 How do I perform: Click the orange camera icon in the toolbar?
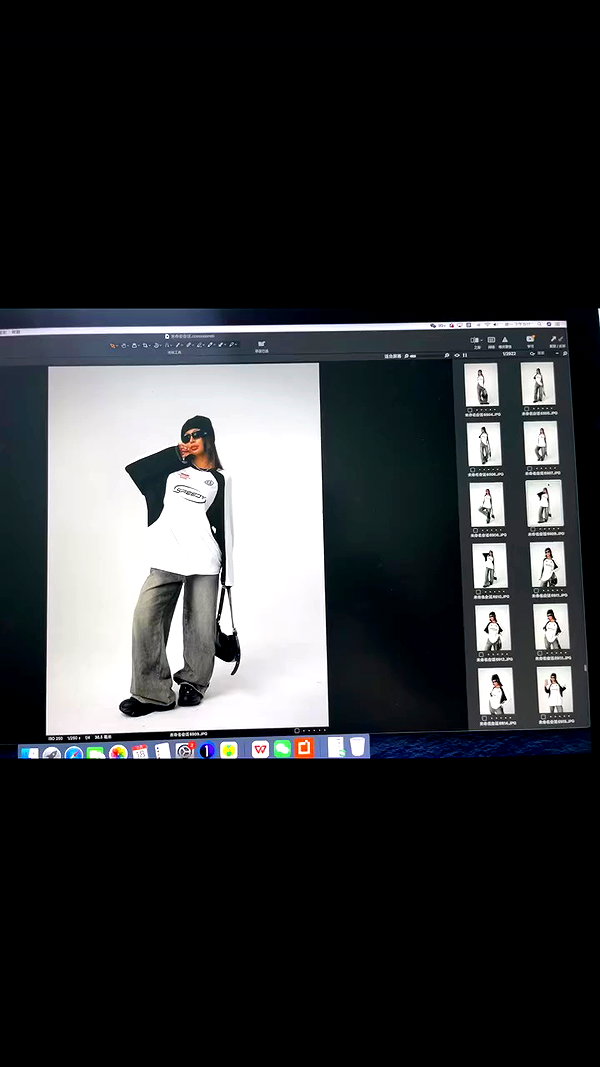pyautogui.click(x=530, y=339)
